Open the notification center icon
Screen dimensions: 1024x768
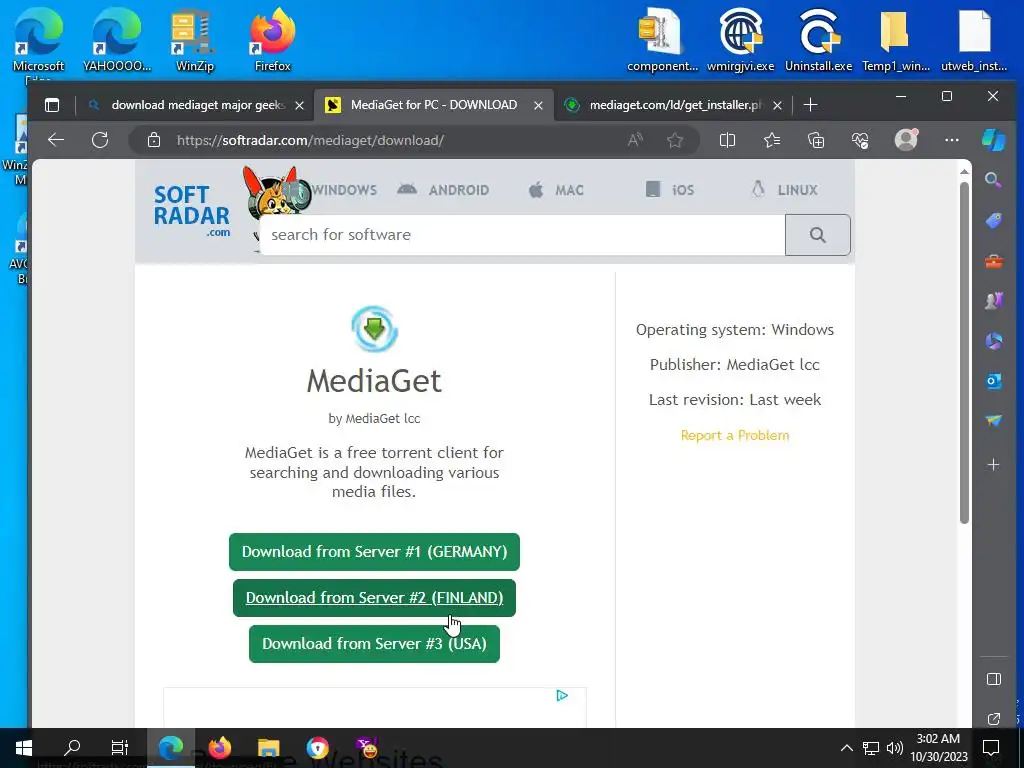[991, 748]
